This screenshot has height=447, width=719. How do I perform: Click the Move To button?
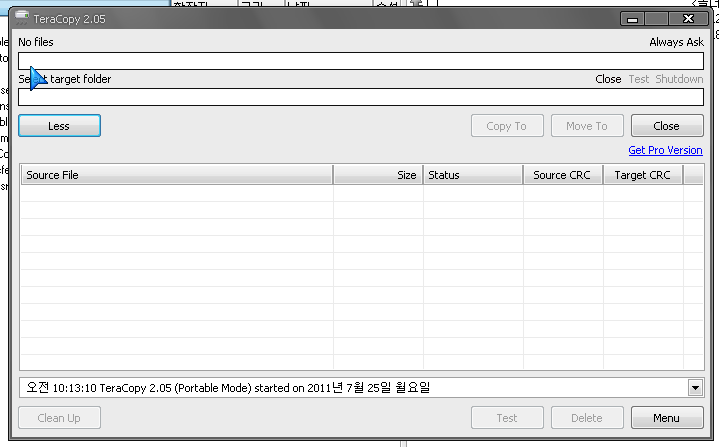587,126
